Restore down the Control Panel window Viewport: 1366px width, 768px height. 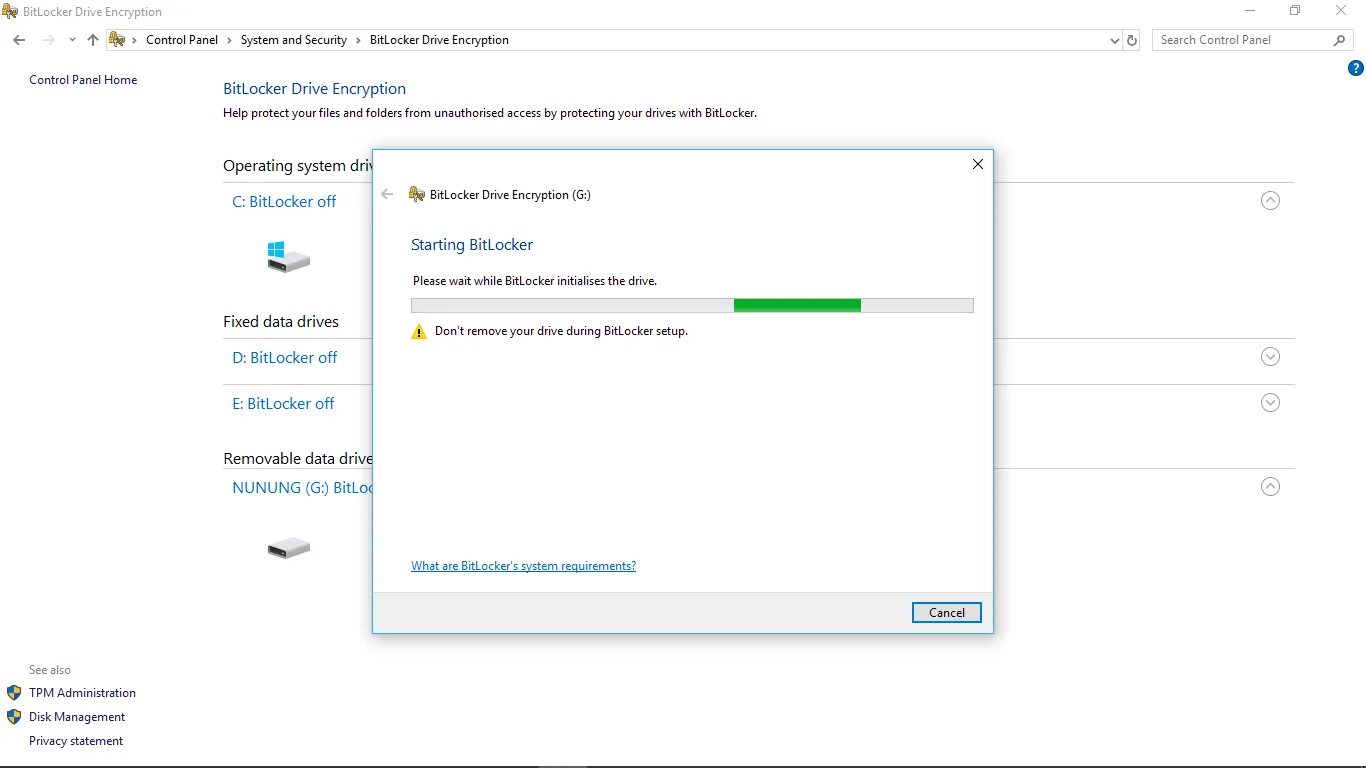point(1295,11)
